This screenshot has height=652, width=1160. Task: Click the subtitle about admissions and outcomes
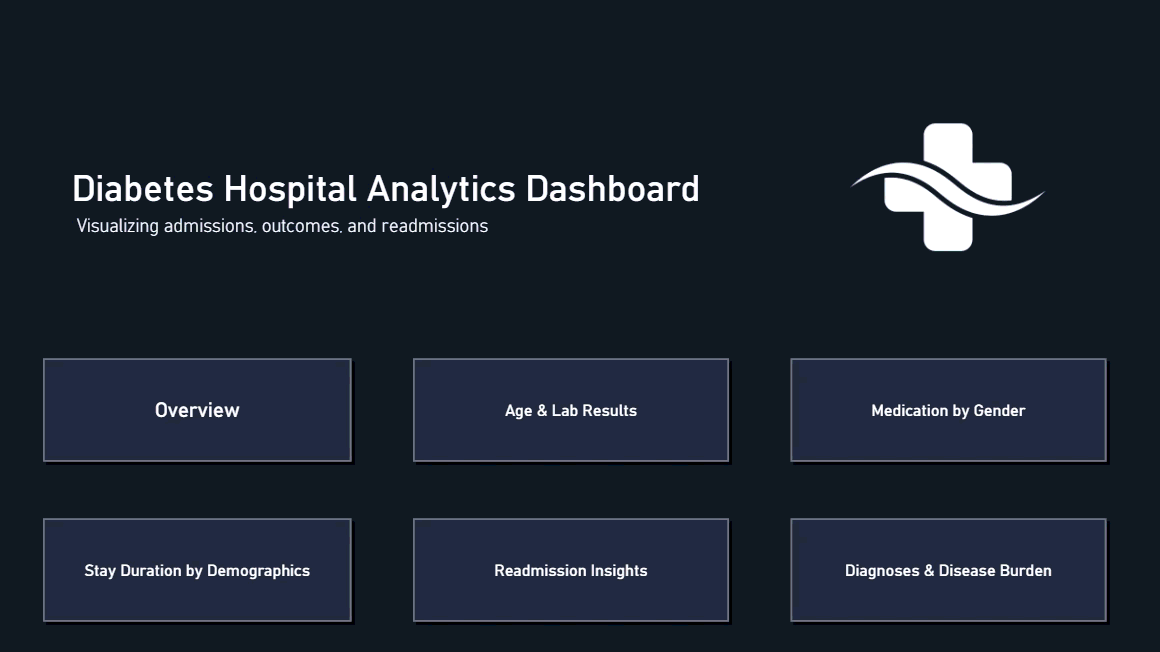click(282, 226)
